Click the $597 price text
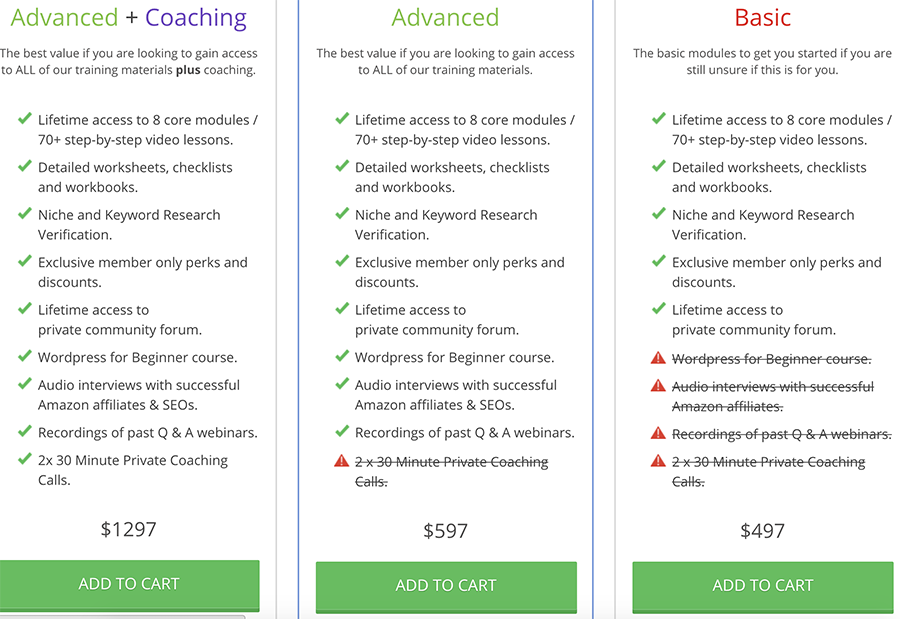This screenshot has width=900, height=619. point(445,531)
